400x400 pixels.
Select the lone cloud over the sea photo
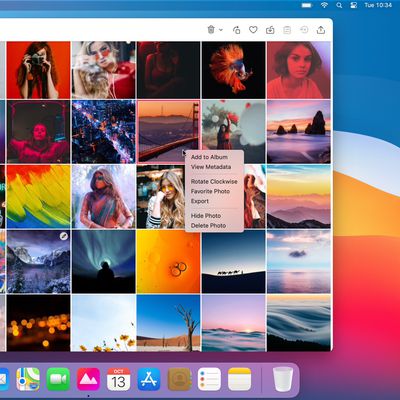(x=299, y=262)
